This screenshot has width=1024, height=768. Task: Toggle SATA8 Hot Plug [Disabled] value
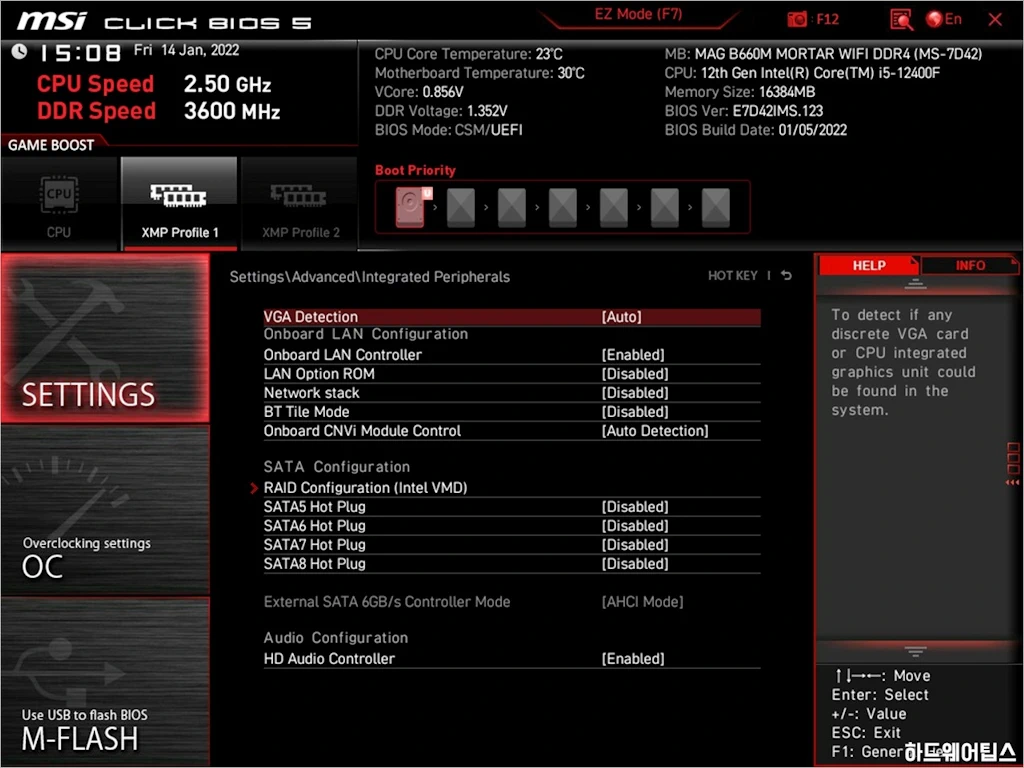coord(635,564)
